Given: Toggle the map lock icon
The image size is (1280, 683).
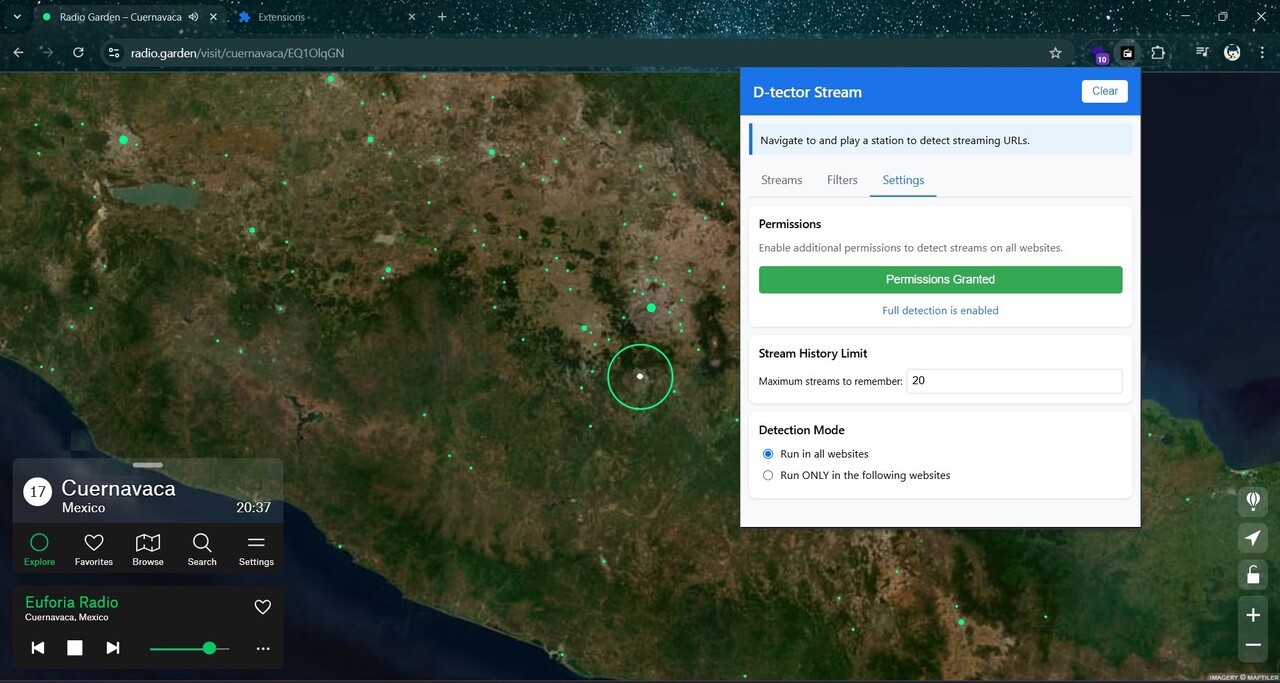Looking at the screenshot, I should (1252, 574).
